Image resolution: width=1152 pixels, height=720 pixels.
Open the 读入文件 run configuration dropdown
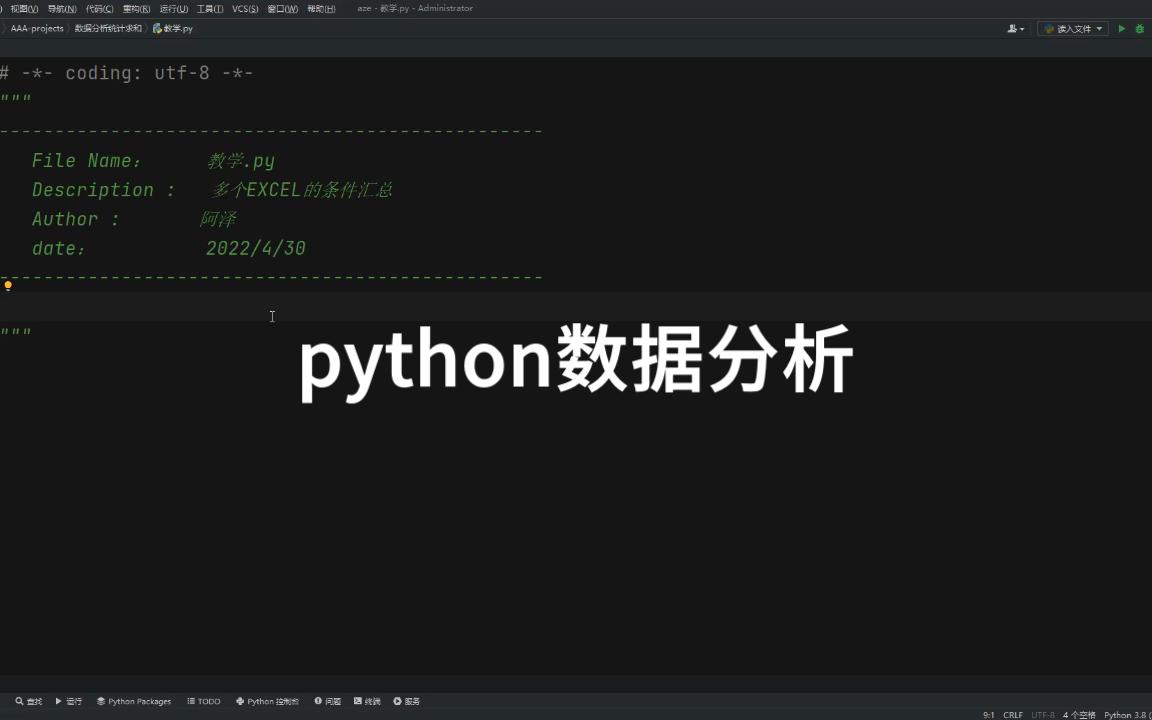(x=1073, y=28)
